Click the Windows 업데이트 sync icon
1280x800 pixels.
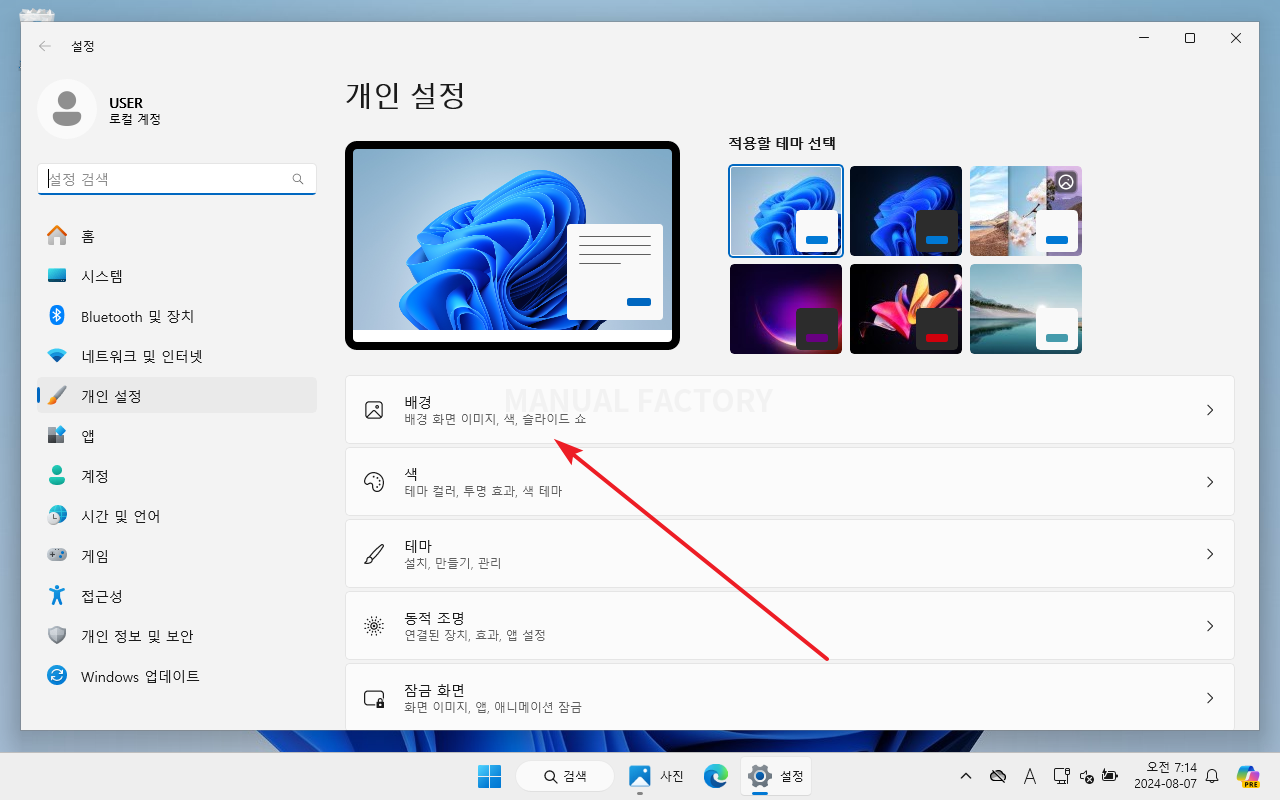pos(57,676)
